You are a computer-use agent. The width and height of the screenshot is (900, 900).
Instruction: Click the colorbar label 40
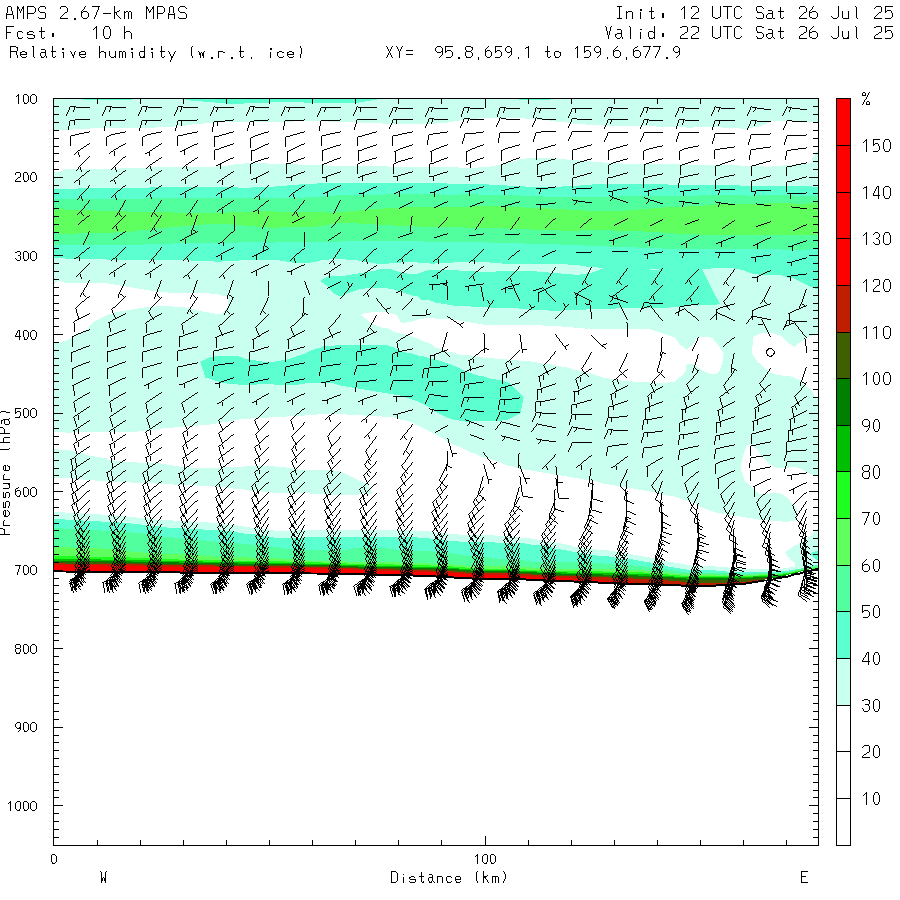click(872, 658)
